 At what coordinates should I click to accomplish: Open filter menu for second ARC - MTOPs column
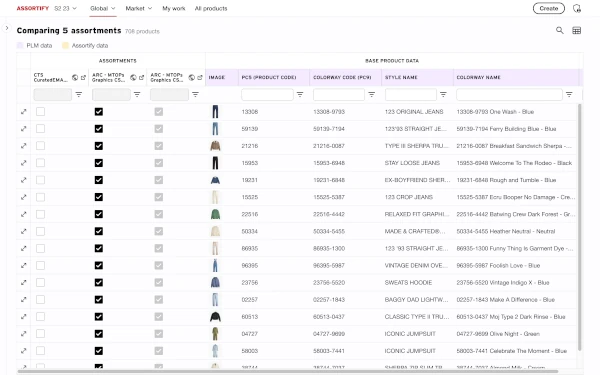coord(195,95)
